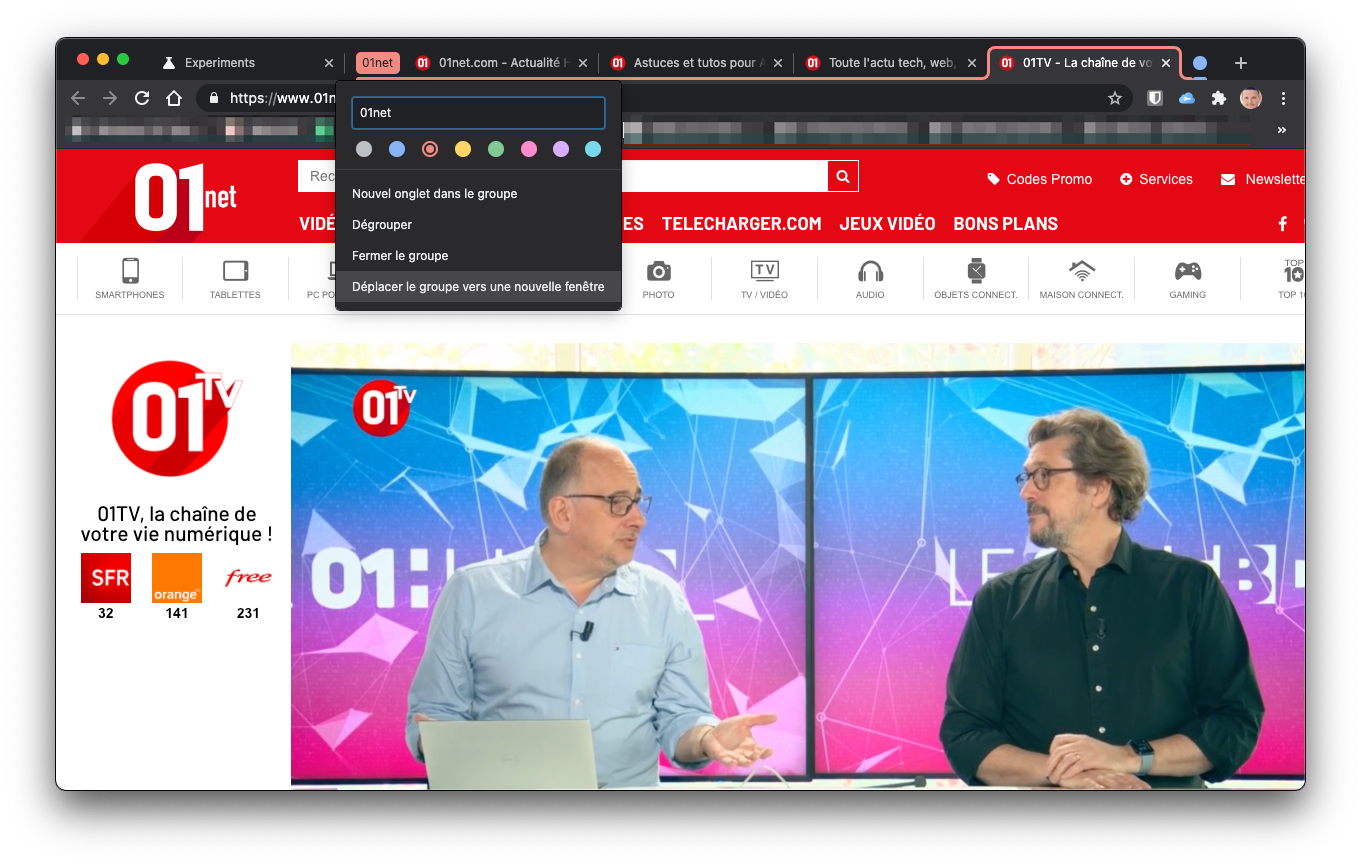Screen dimensions: 1361x864
Task: Choose the green group color swatch
Action: [496, 149]
